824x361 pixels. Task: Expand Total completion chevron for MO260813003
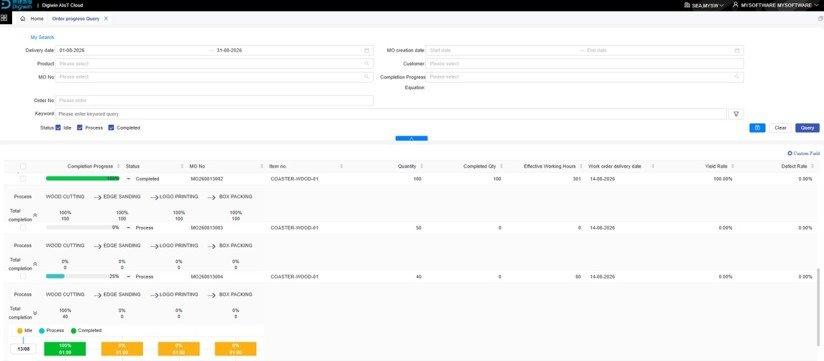coord(35,264)
